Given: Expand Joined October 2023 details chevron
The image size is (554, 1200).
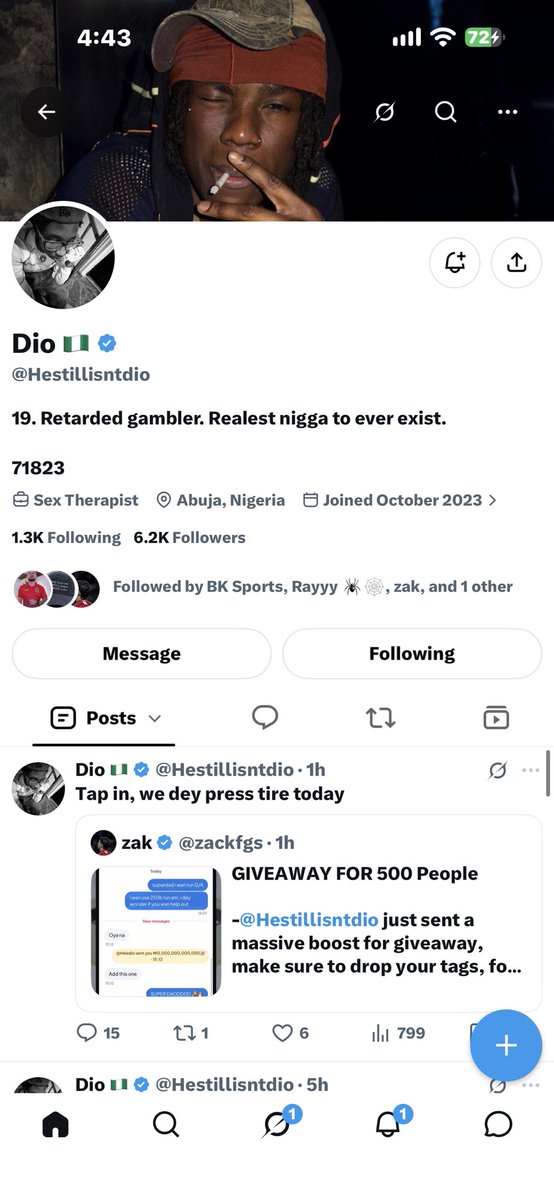Looking at the screenshot, I should (492, 500).
